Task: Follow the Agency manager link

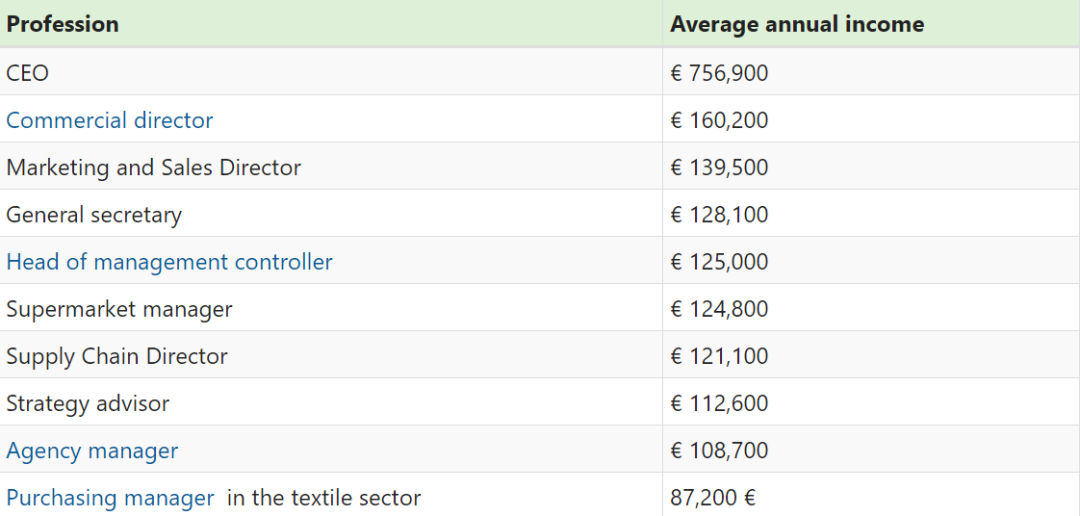Action: pos(92,451)
